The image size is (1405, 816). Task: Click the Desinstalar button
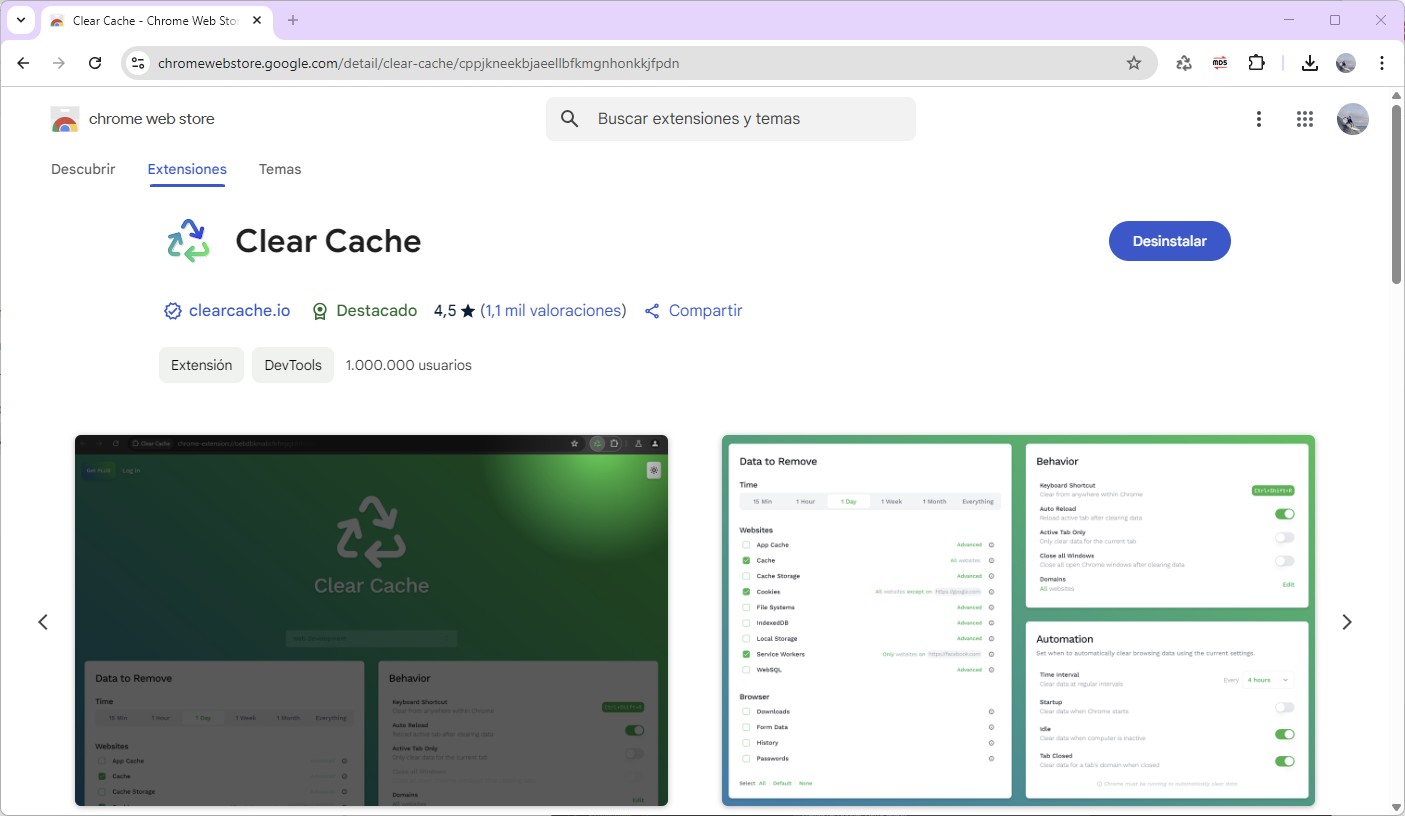click(x=1170, y=241)
